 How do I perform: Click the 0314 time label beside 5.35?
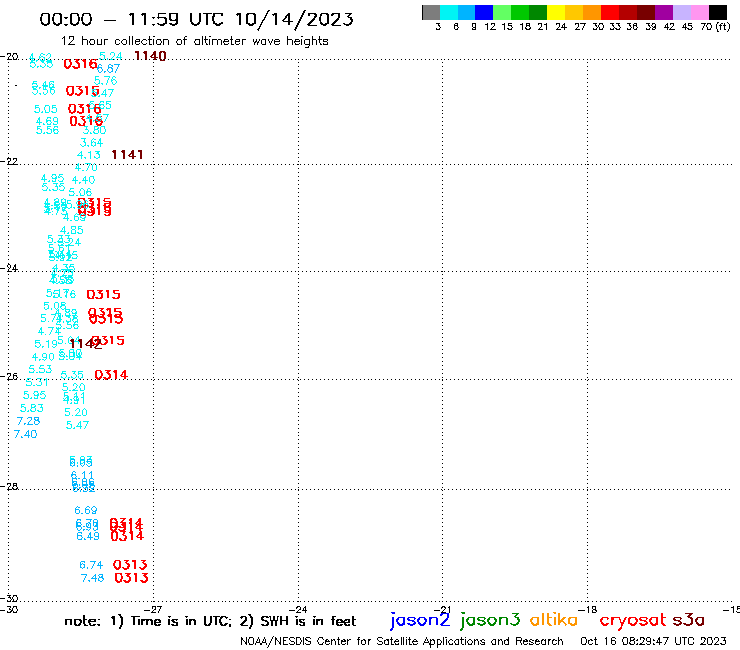click(x=111, y=375)
